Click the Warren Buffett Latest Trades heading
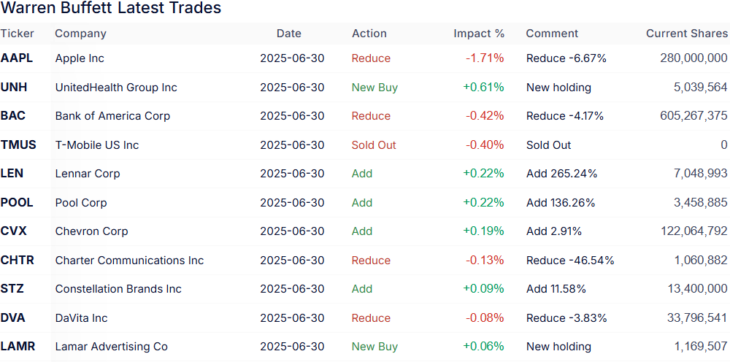The height and width of the screenshot is (362, 730). [x=111, y=8]
